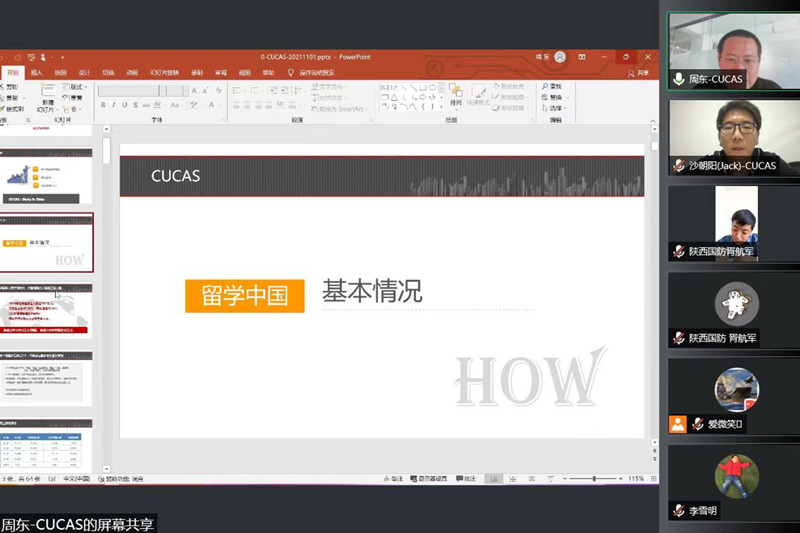
Task: Click 显示器设置 display settings button
Action: (431, 480)
